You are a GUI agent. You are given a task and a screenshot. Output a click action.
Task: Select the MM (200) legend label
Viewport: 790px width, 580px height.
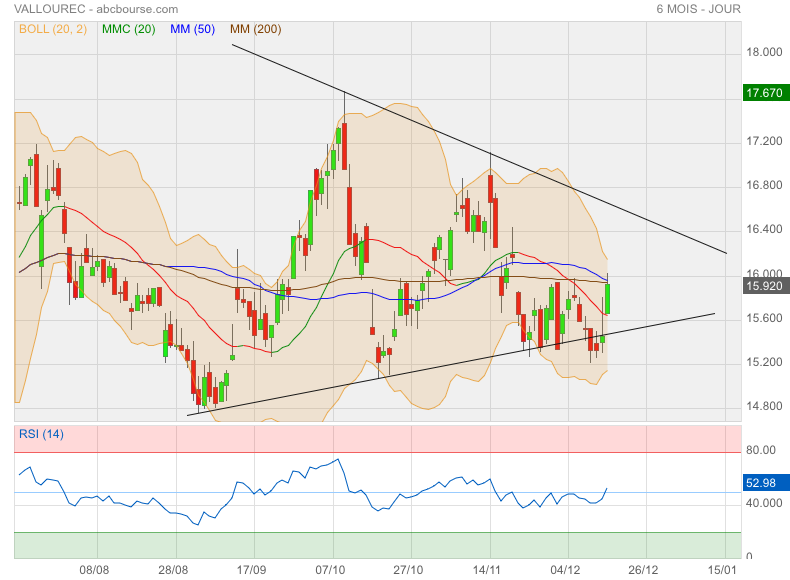coord(255,29)
